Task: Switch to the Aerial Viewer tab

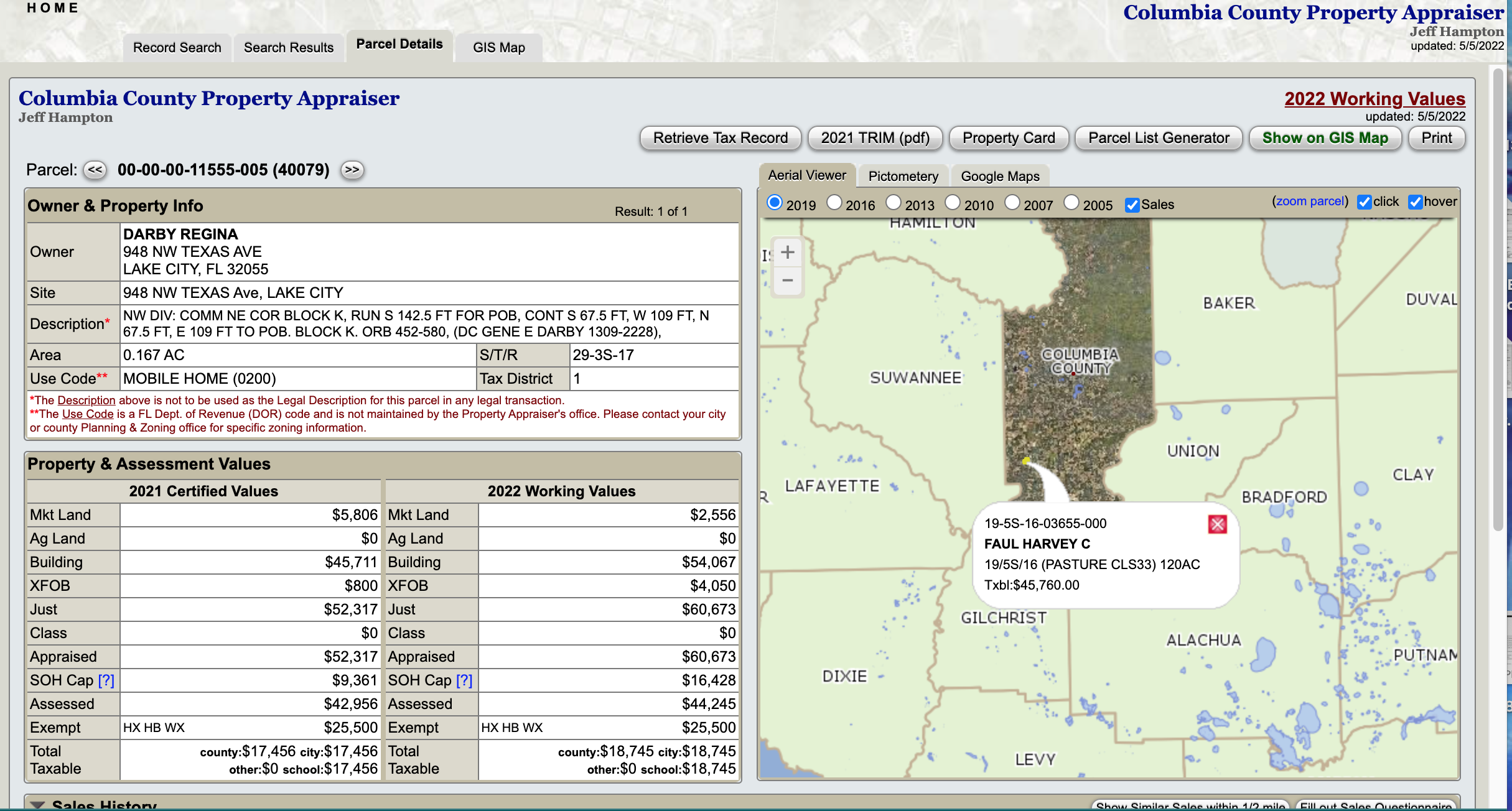Action: pos(807,175)
